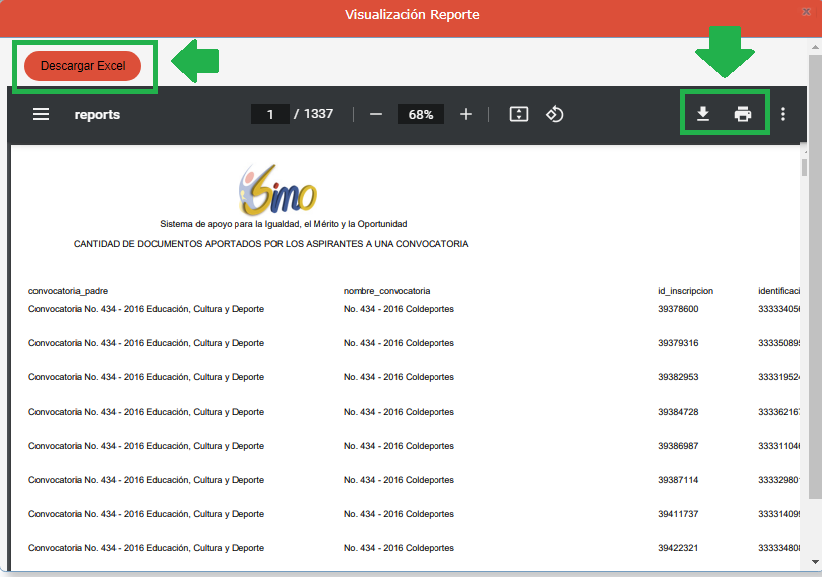The image size is (822, 578).
Task: Click the fit to page icon
Action: coord(518,114)
